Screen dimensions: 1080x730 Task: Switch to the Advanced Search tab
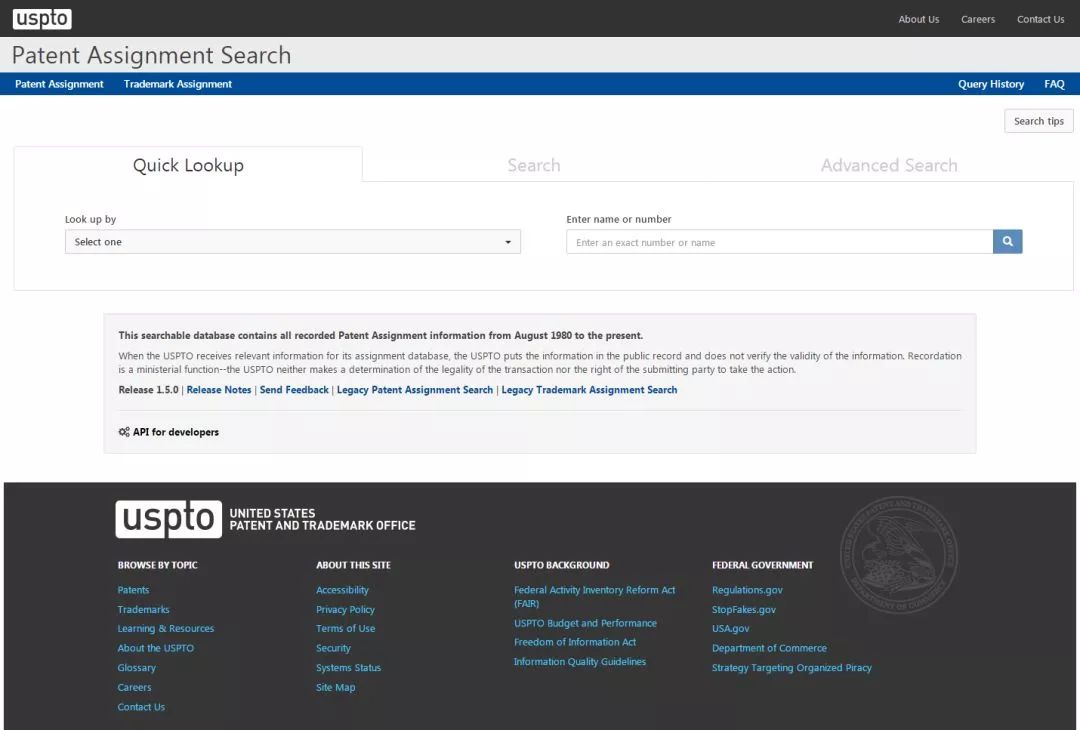pyautogui.click(x=888, y=166)
